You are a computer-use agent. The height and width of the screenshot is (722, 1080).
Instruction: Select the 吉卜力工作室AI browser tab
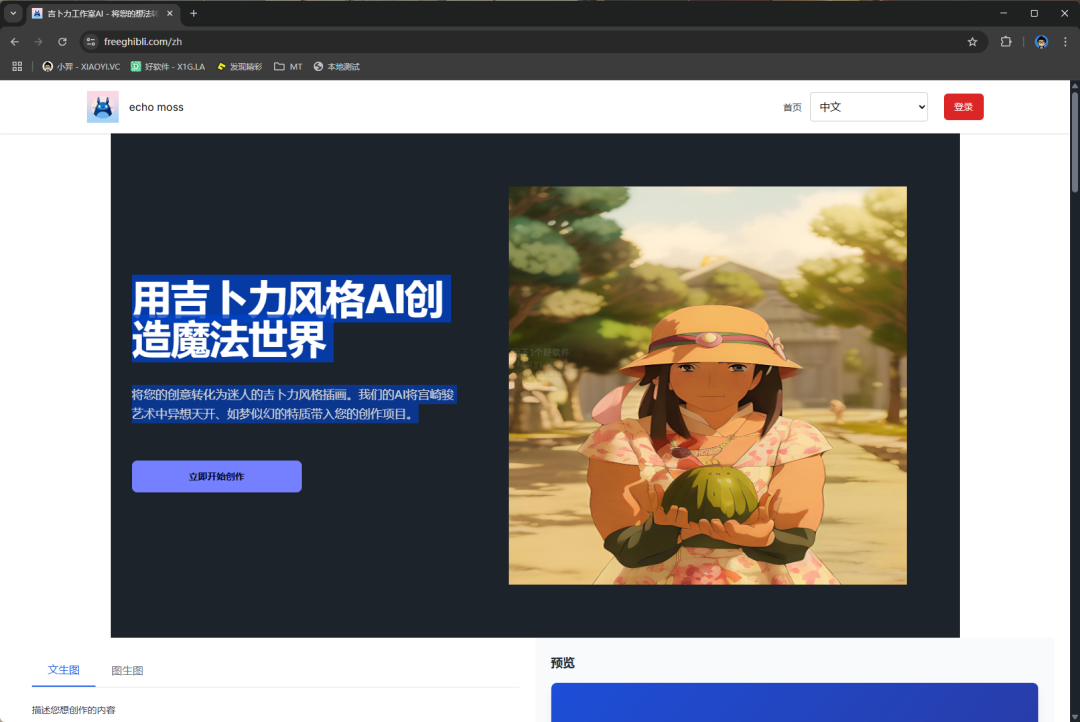tap(102, 13)
